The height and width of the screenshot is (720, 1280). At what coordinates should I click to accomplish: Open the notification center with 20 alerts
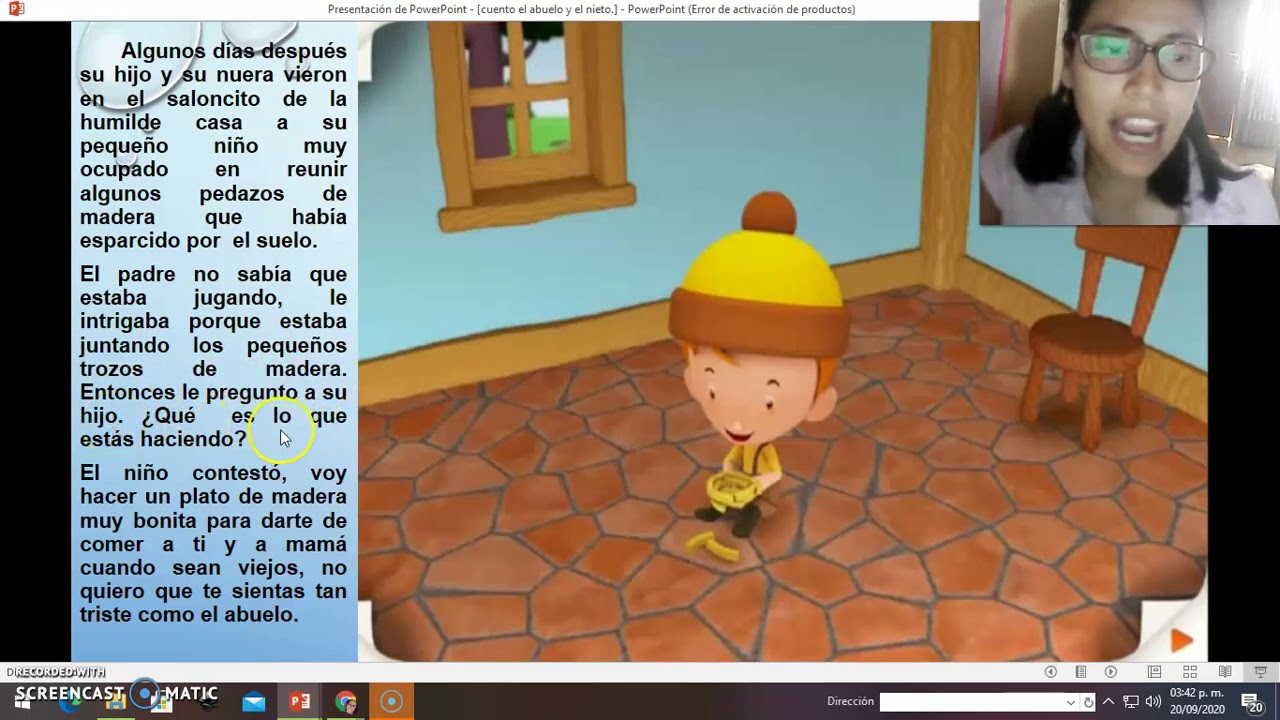[x=1252, y=702]
